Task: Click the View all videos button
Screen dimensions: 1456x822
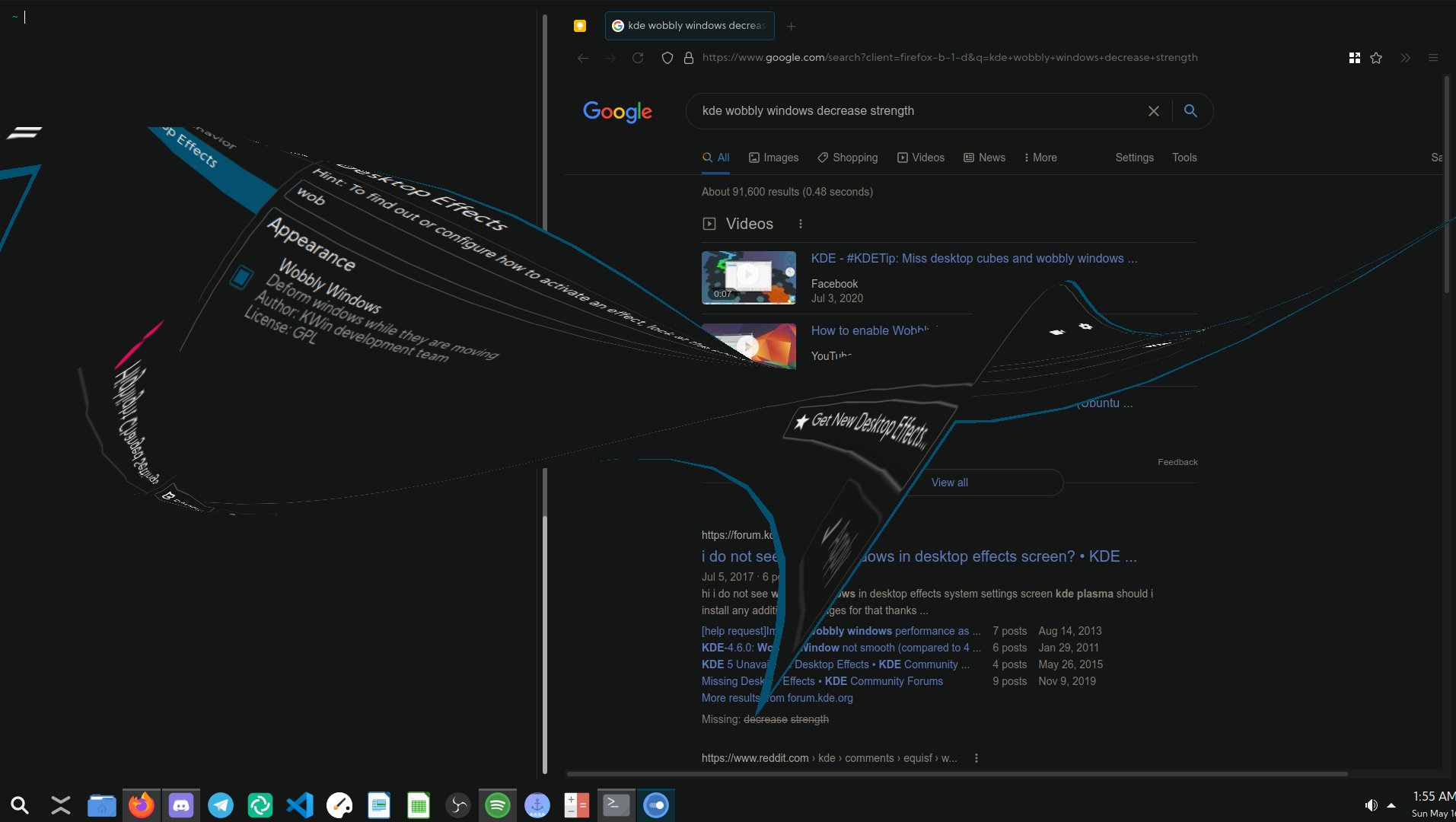Action: [x=950, y=483]
